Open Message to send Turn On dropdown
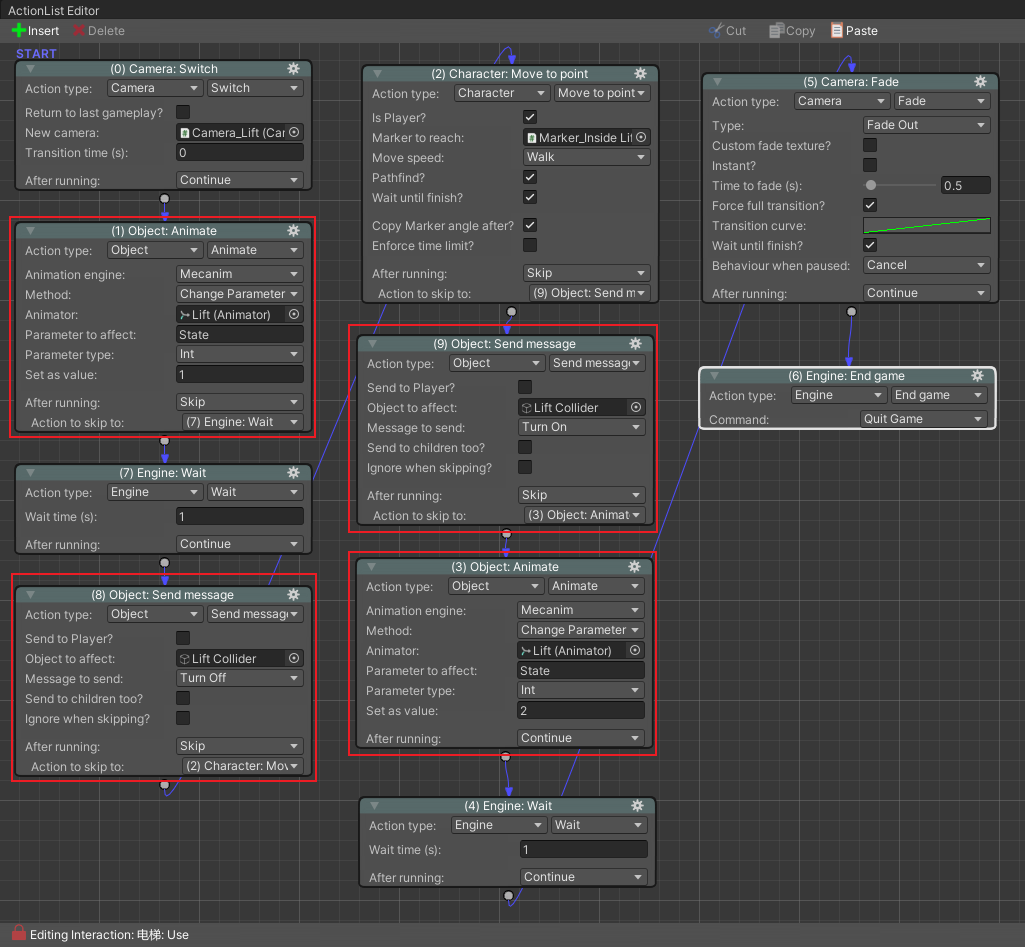 click(582, 427)
